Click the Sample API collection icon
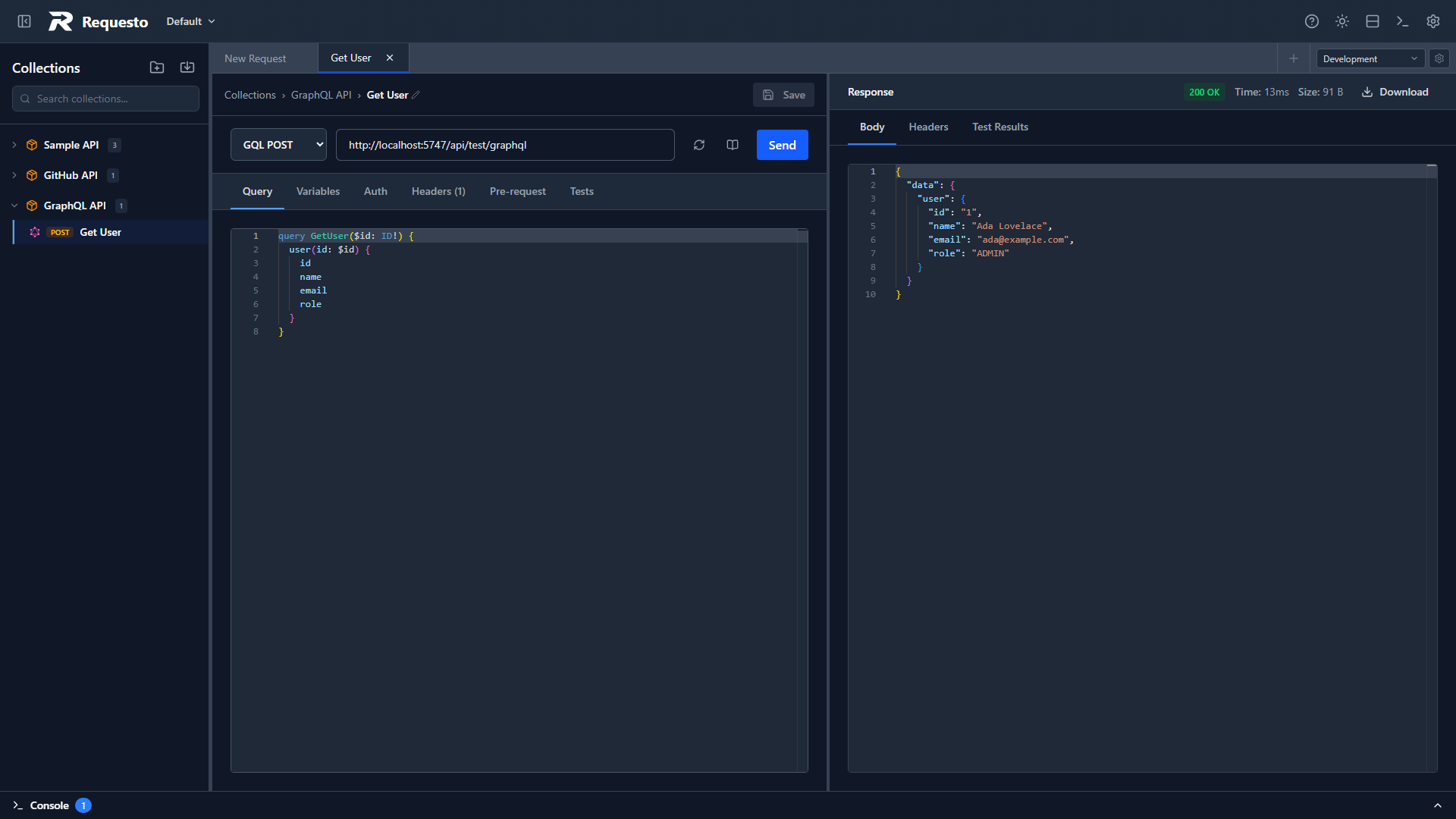The height and width of the screenshot is (819, 1456). (x=32, y=145)
